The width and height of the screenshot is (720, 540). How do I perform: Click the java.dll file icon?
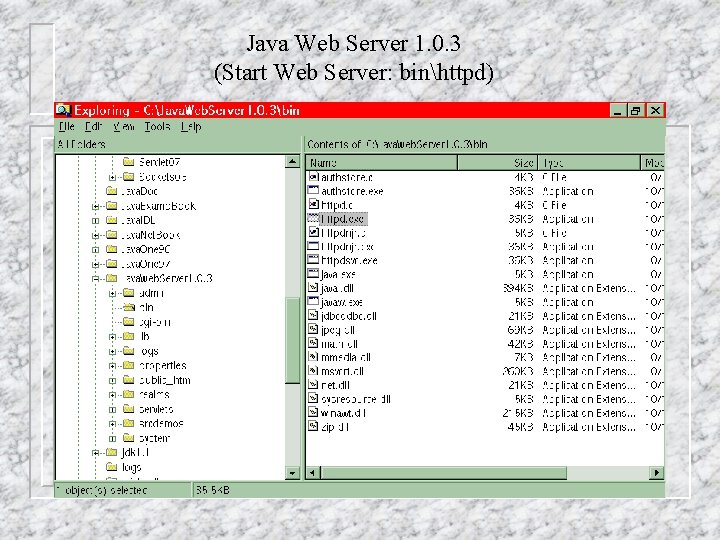click(313, 287)
